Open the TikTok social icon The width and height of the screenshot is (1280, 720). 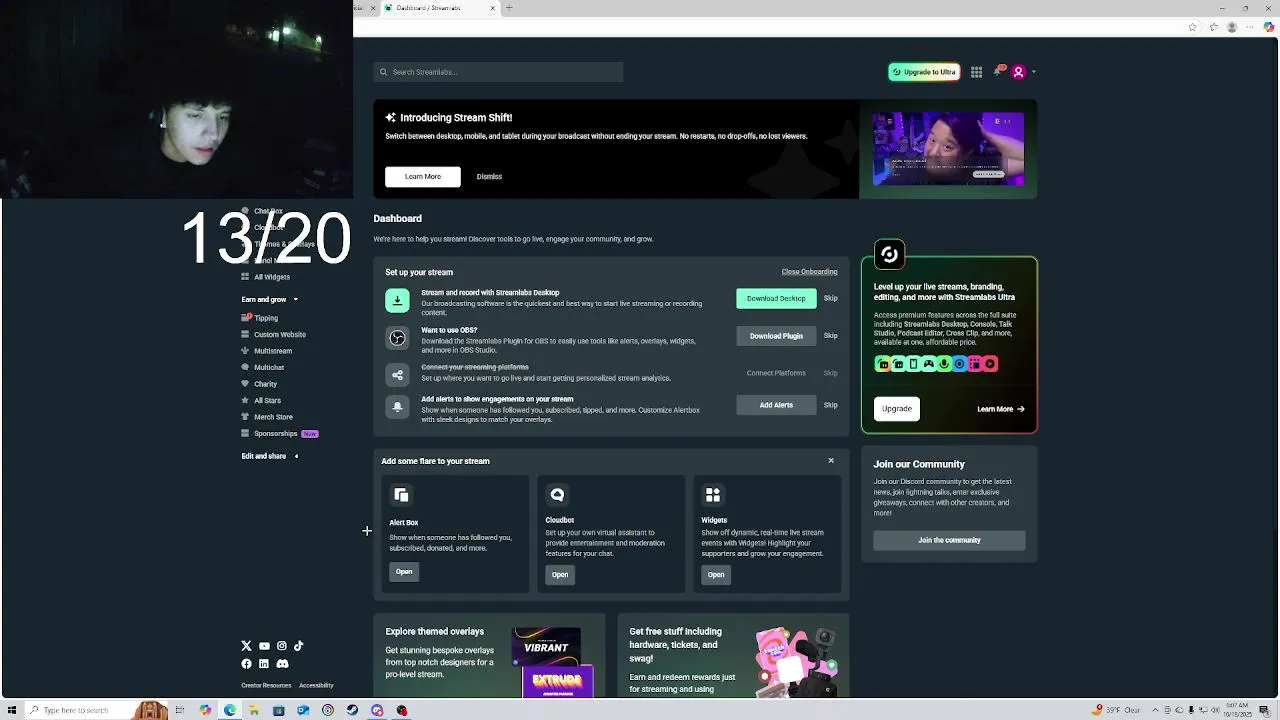coord(298,646)
